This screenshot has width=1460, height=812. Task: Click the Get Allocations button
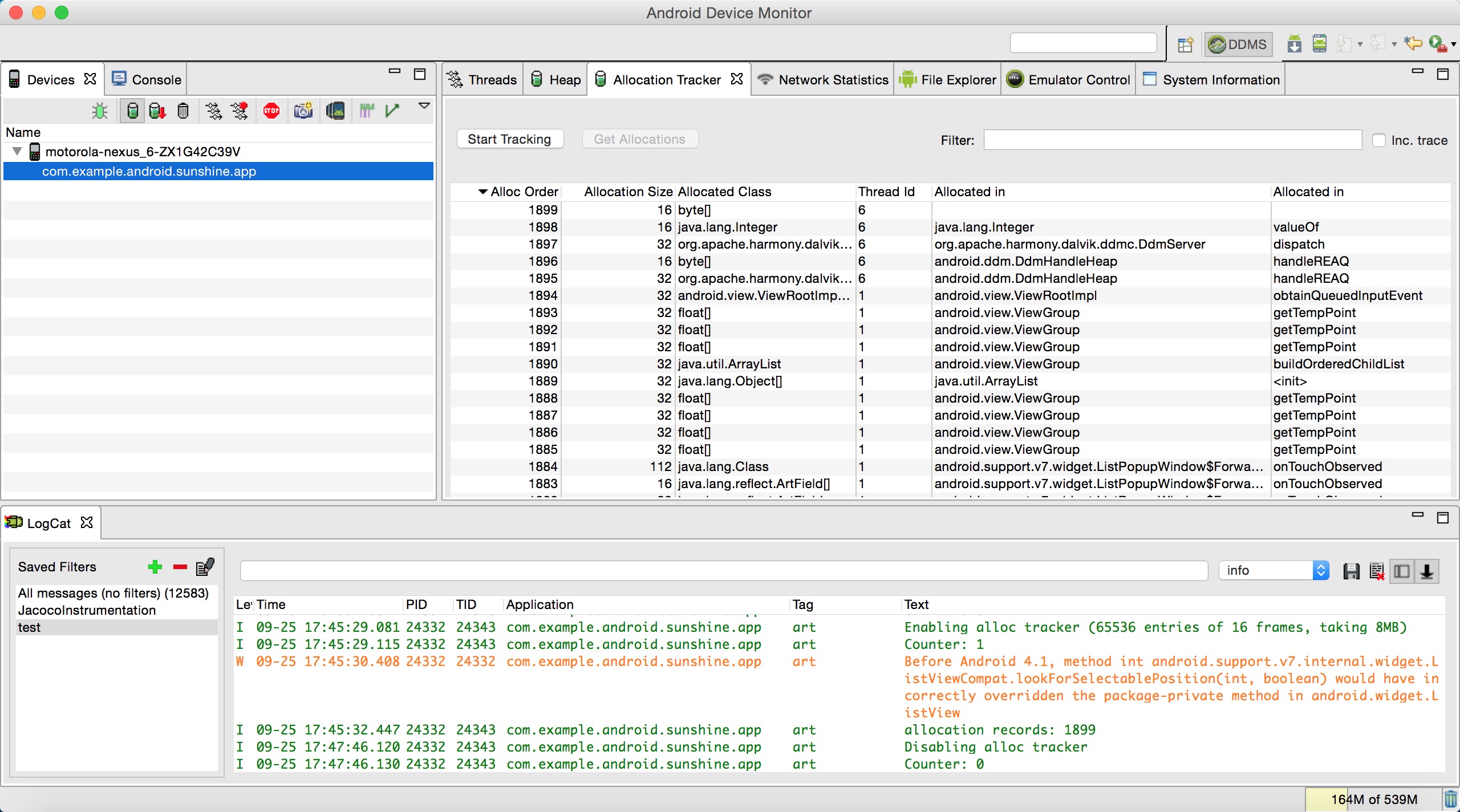[x=640, y=139]
